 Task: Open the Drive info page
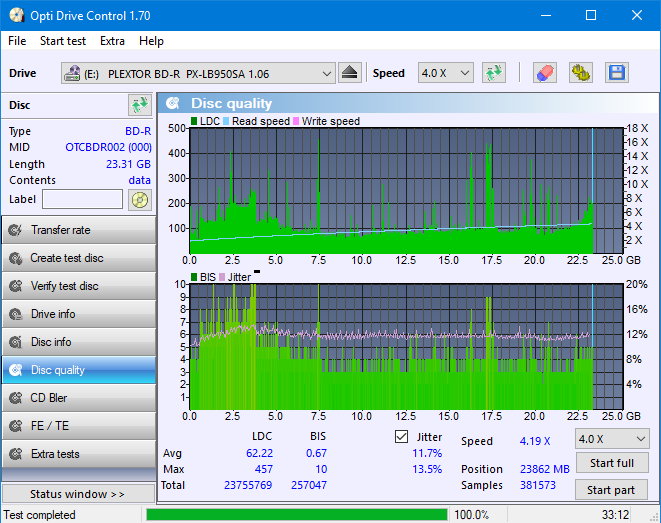point(79,314)
